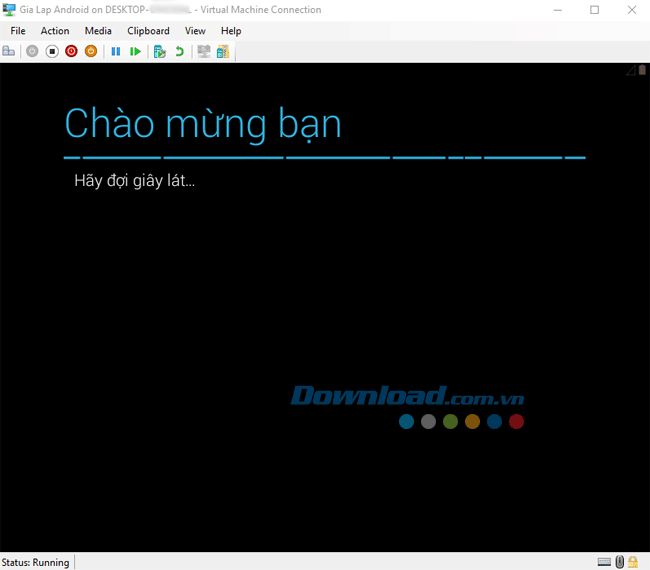The height and width of the screenshot is (570, 650).
Task: Revert the VM to previous checkpoint
Action: click(179, 51)
